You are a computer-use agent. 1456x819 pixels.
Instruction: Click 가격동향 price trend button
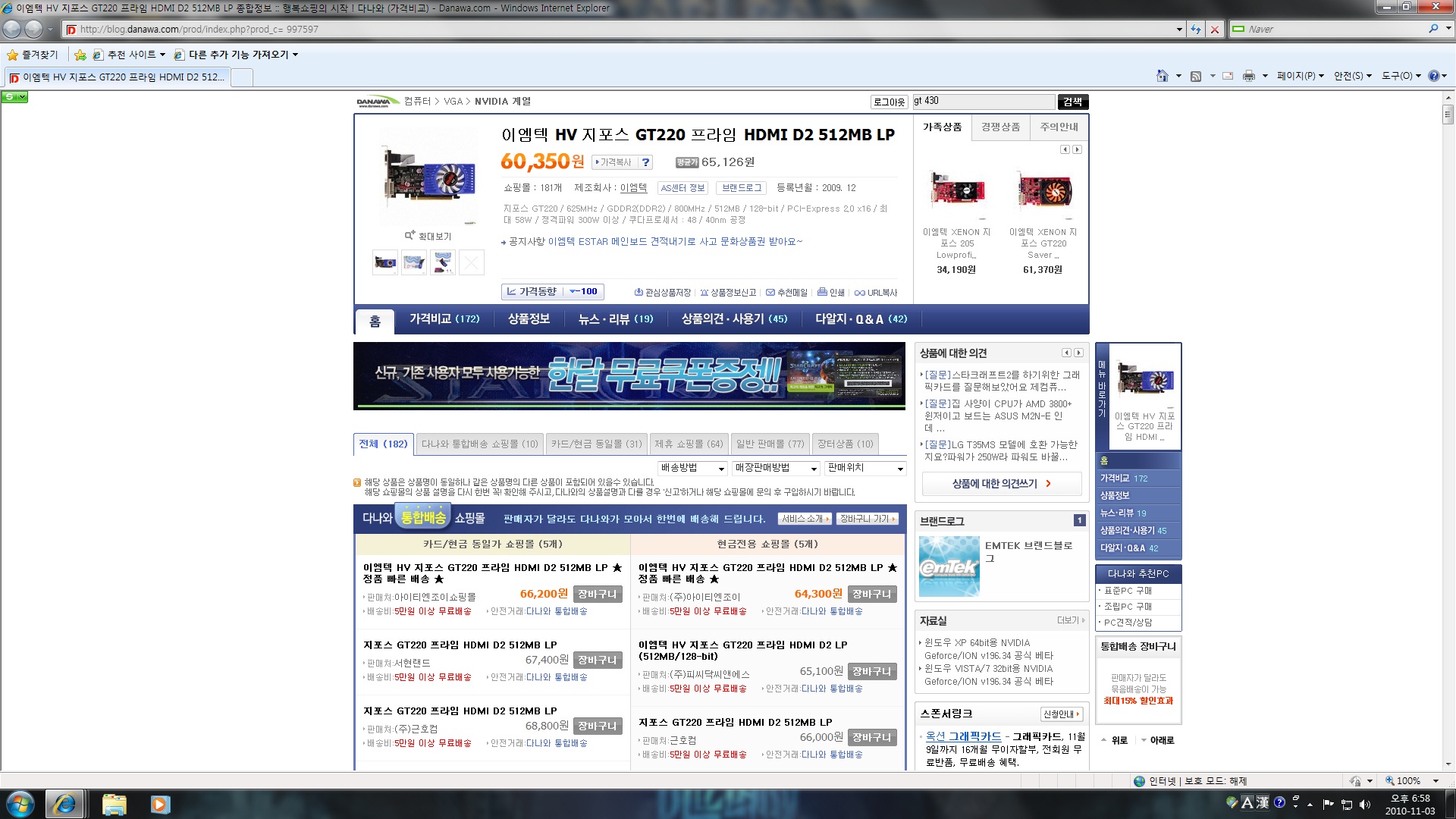pyautogui.click(x=552, y=292)
